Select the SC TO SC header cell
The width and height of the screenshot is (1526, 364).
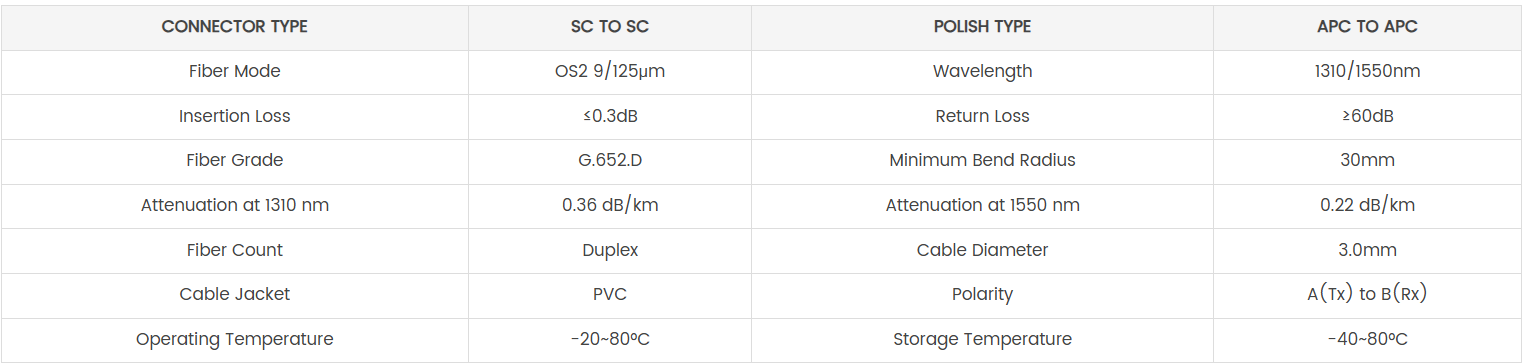(x=610, y=27)
